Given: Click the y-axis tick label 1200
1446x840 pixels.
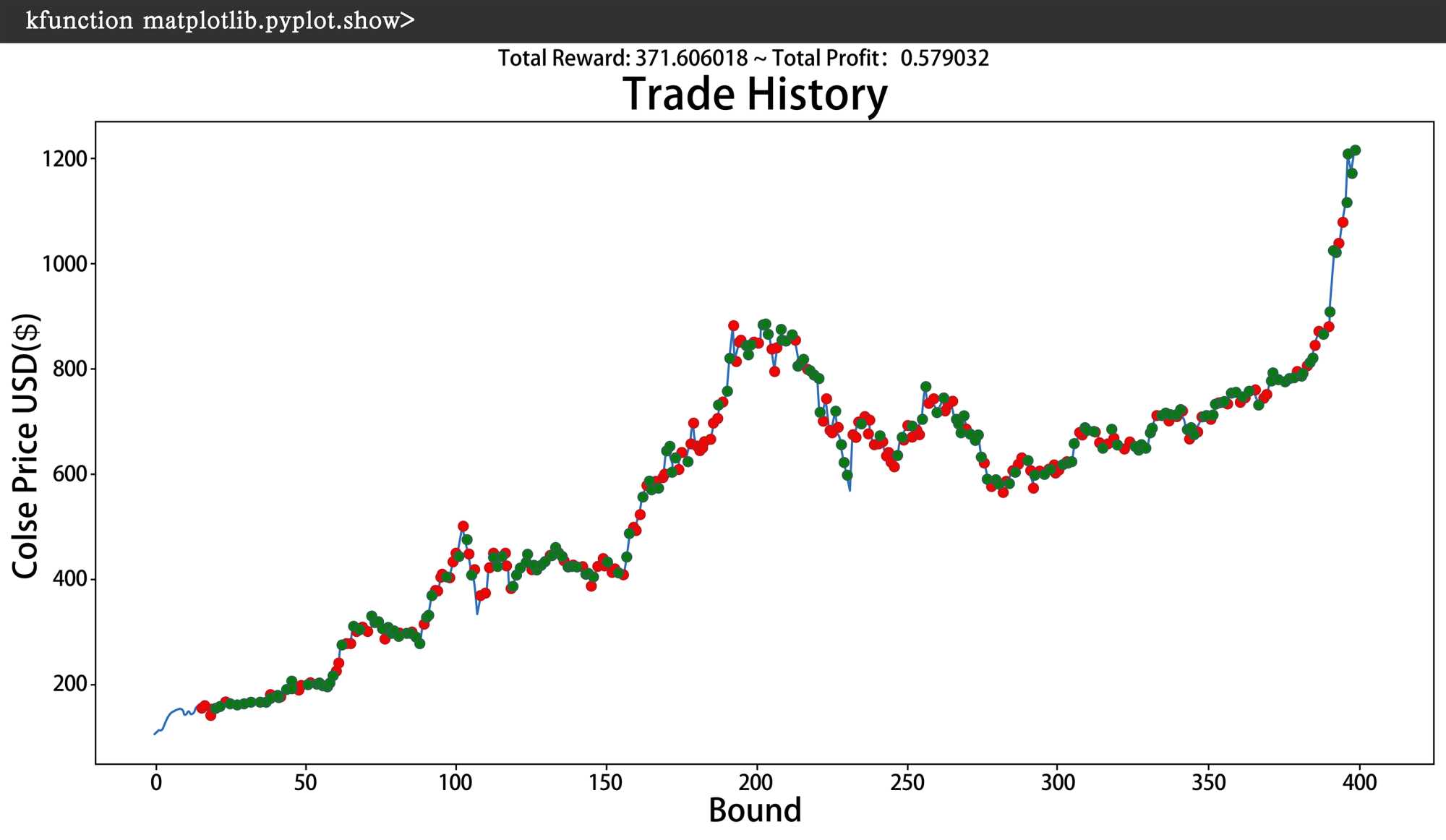Looking at the screenshot, I should pyautogui.click(x=64, y=159).
